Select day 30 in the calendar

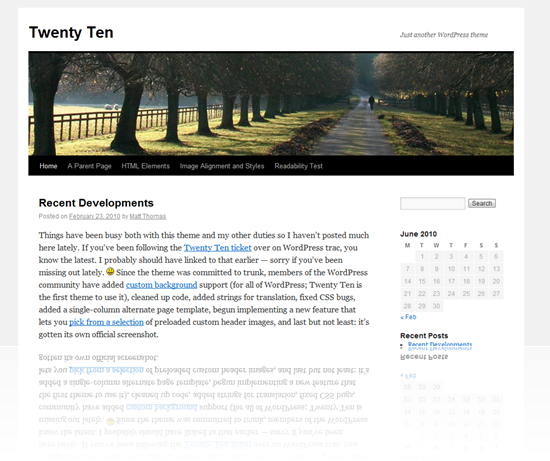click(436, 306)
